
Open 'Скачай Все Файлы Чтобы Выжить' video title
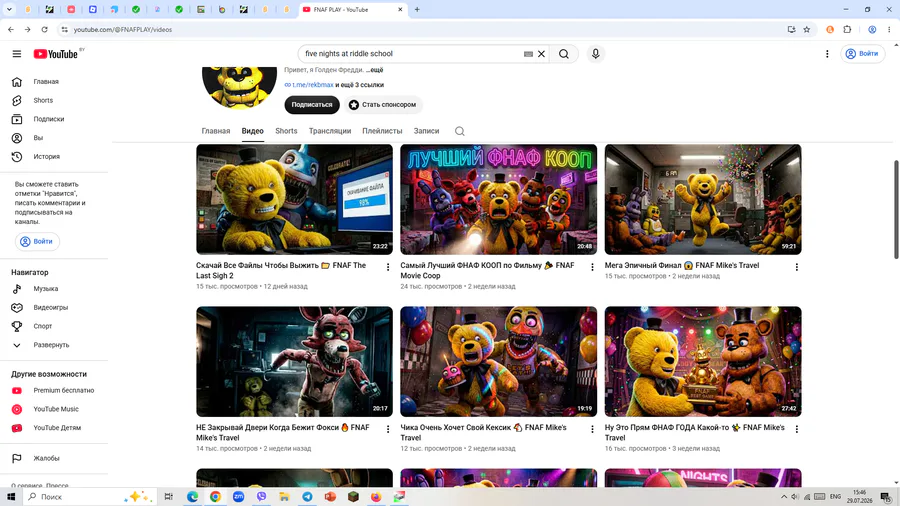[281, 271]
